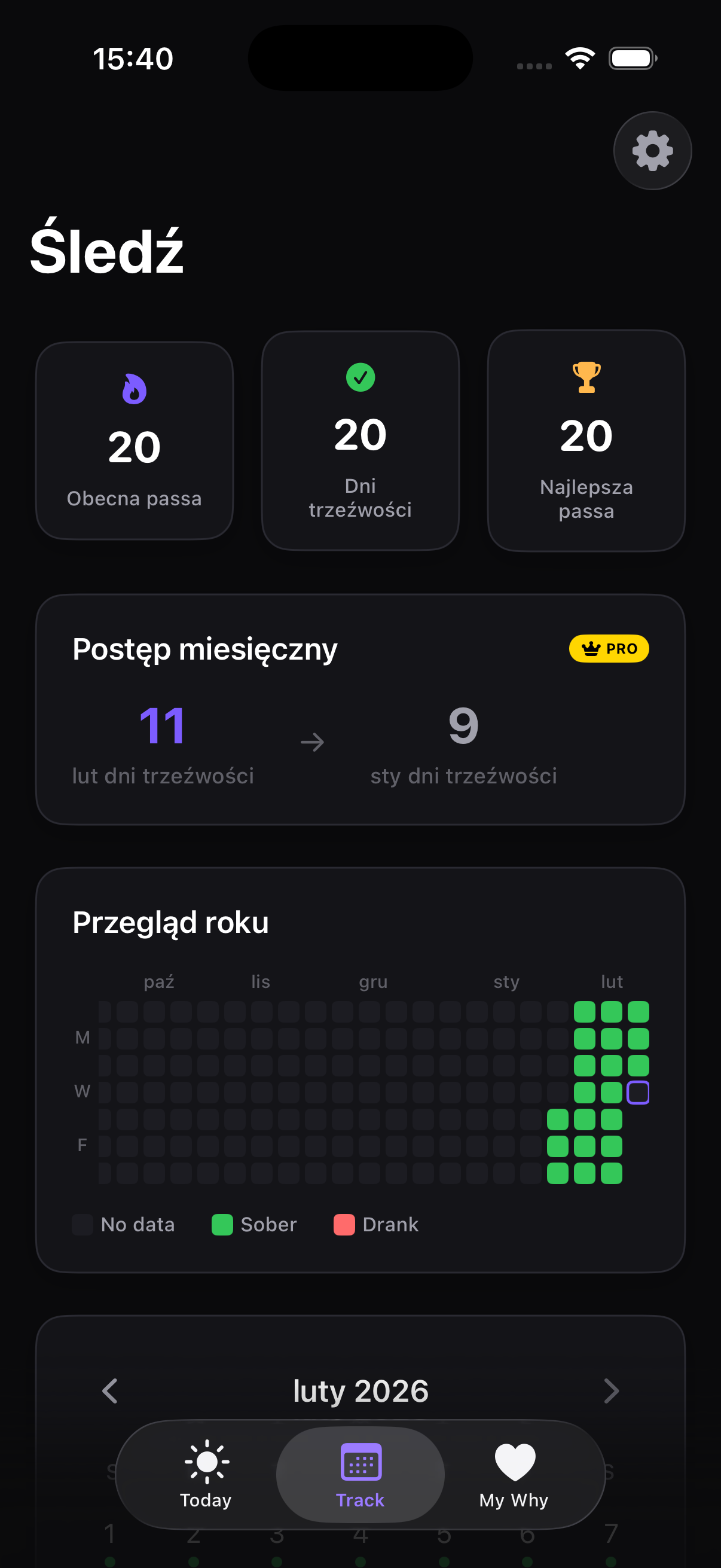The width and height of the screenshot is (721, 1568).
Task: Tap the purple flame streak icon
Action: tap(135, 389)
